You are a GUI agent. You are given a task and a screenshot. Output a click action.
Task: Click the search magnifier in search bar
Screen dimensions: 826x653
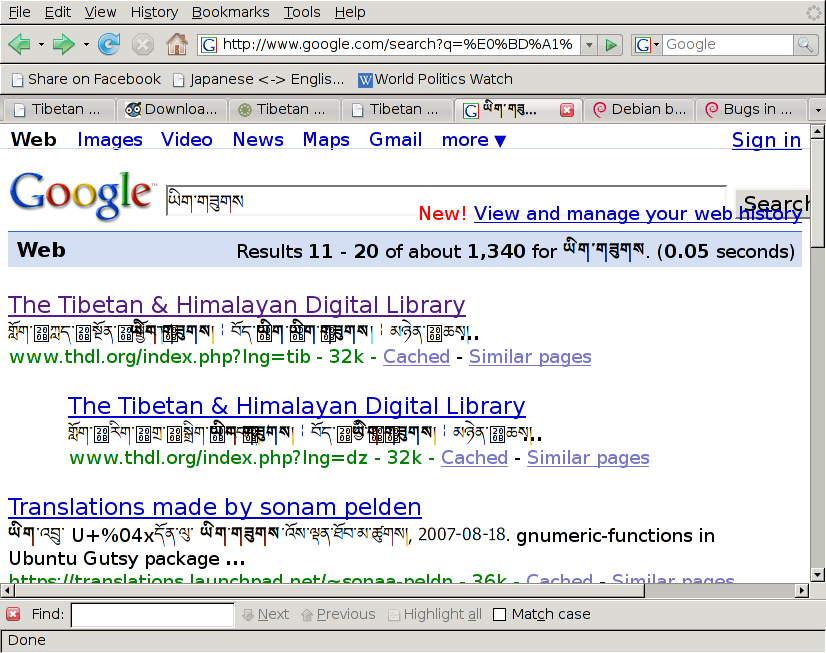coord(805,45)
